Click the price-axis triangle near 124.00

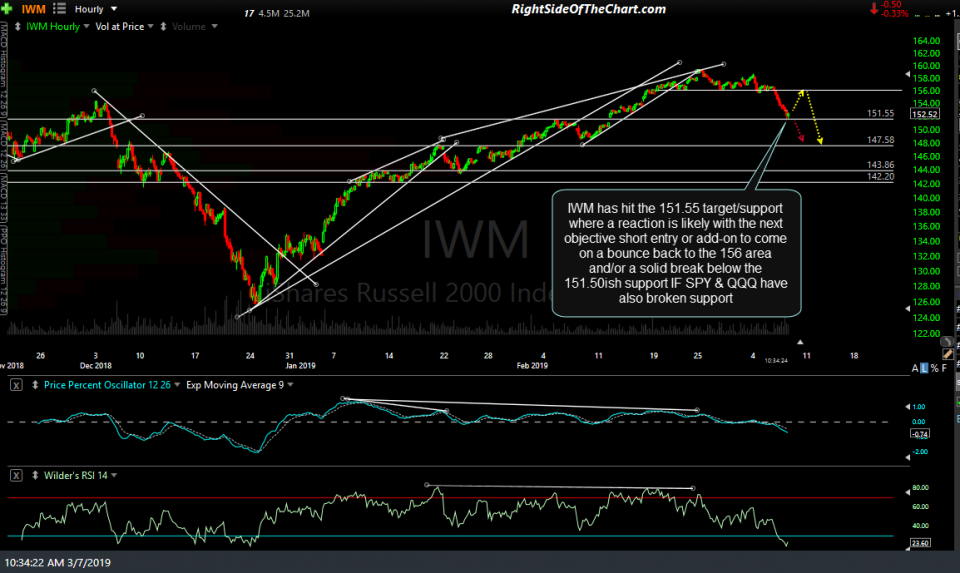[907, 309]
